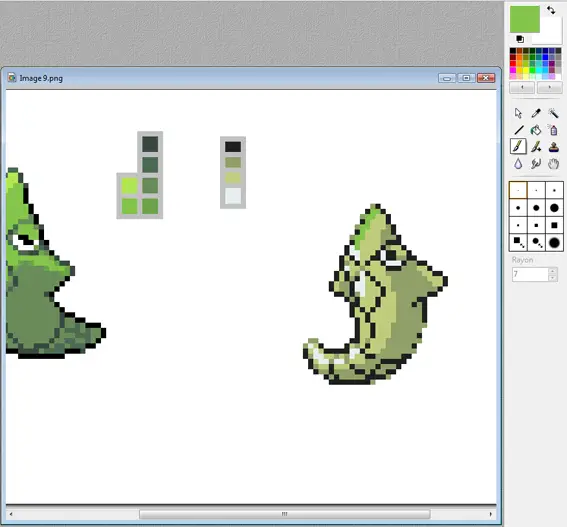The height and width of the screenshot is (527, 567).
Task: Click the off-white swatch in canvas's right palette
Action: [x=233, y=196]
